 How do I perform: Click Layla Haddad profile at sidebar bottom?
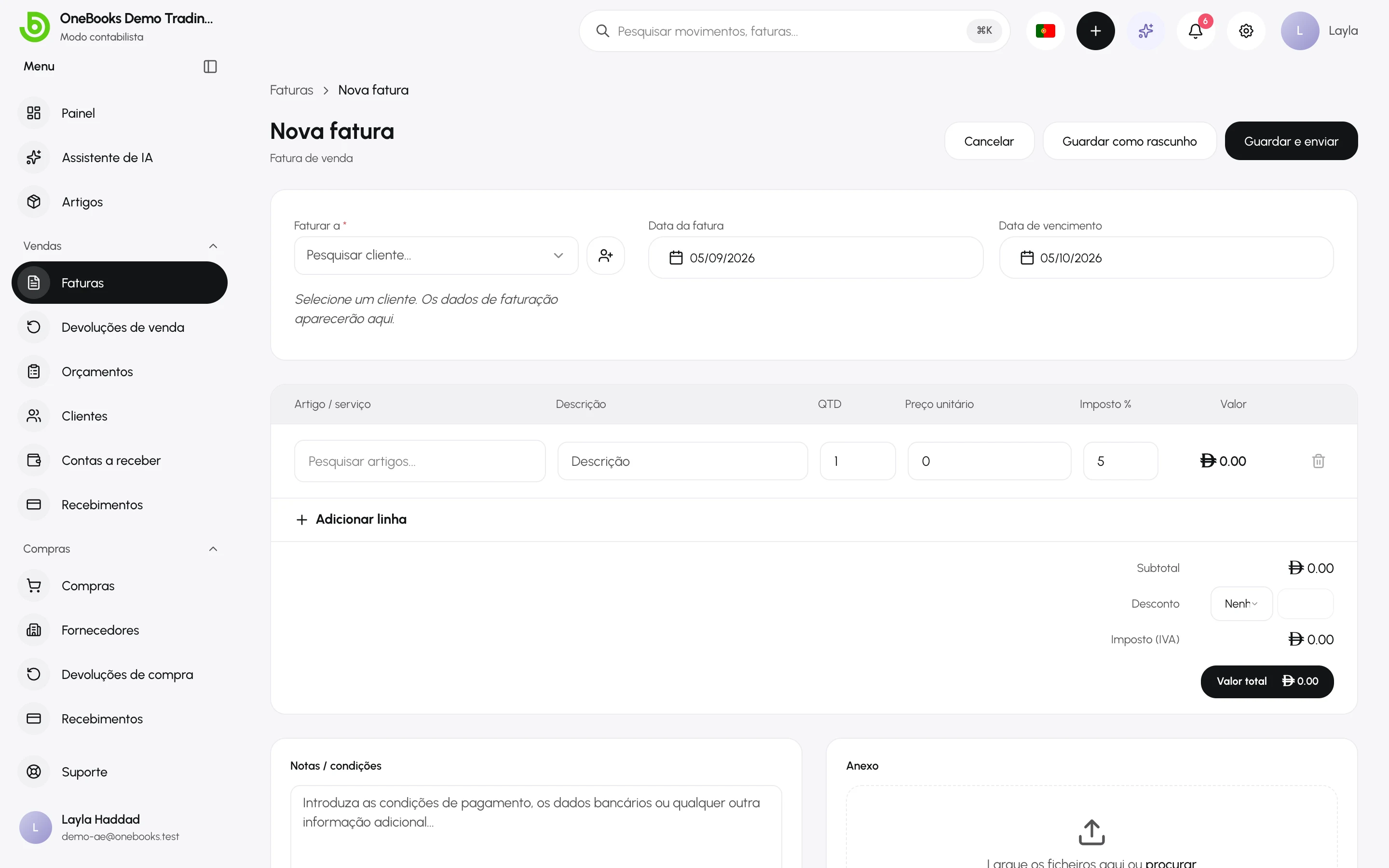pos(120,827)
